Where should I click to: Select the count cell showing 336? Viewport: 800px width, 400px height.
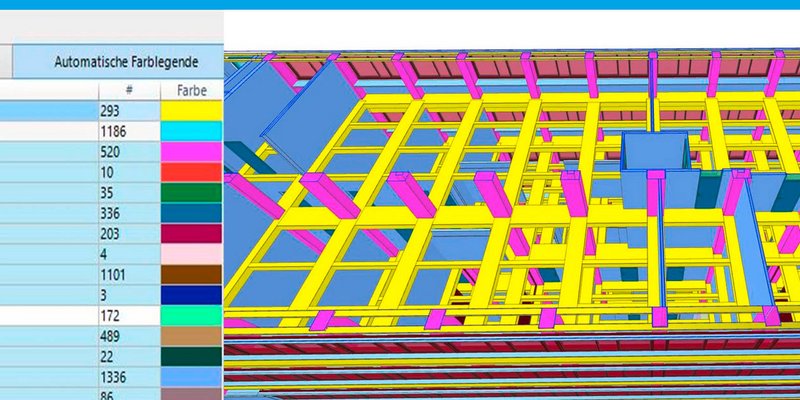129,213
